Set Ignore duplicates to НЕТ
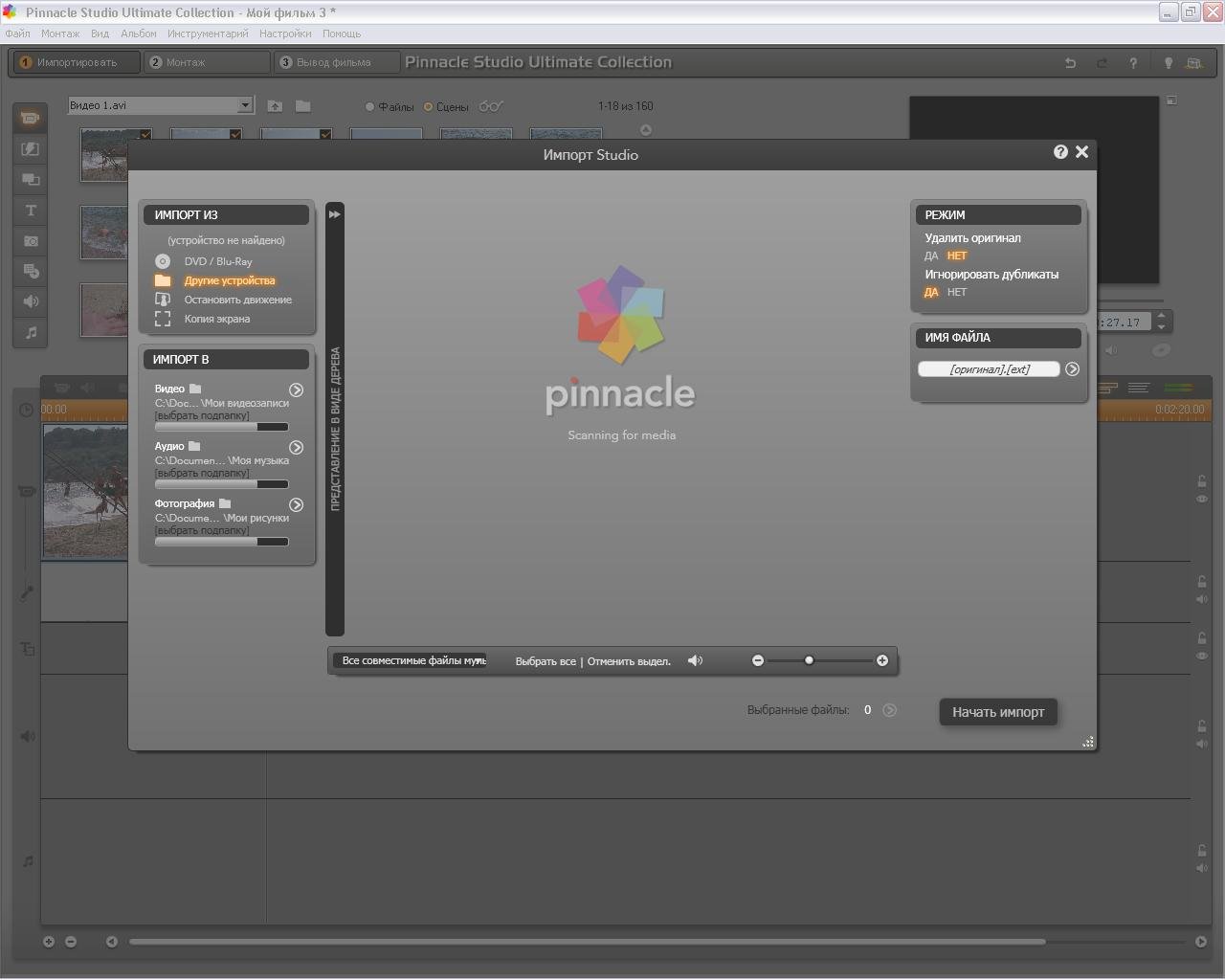The width and height of the screenshot is (1225, 980). 957,292
